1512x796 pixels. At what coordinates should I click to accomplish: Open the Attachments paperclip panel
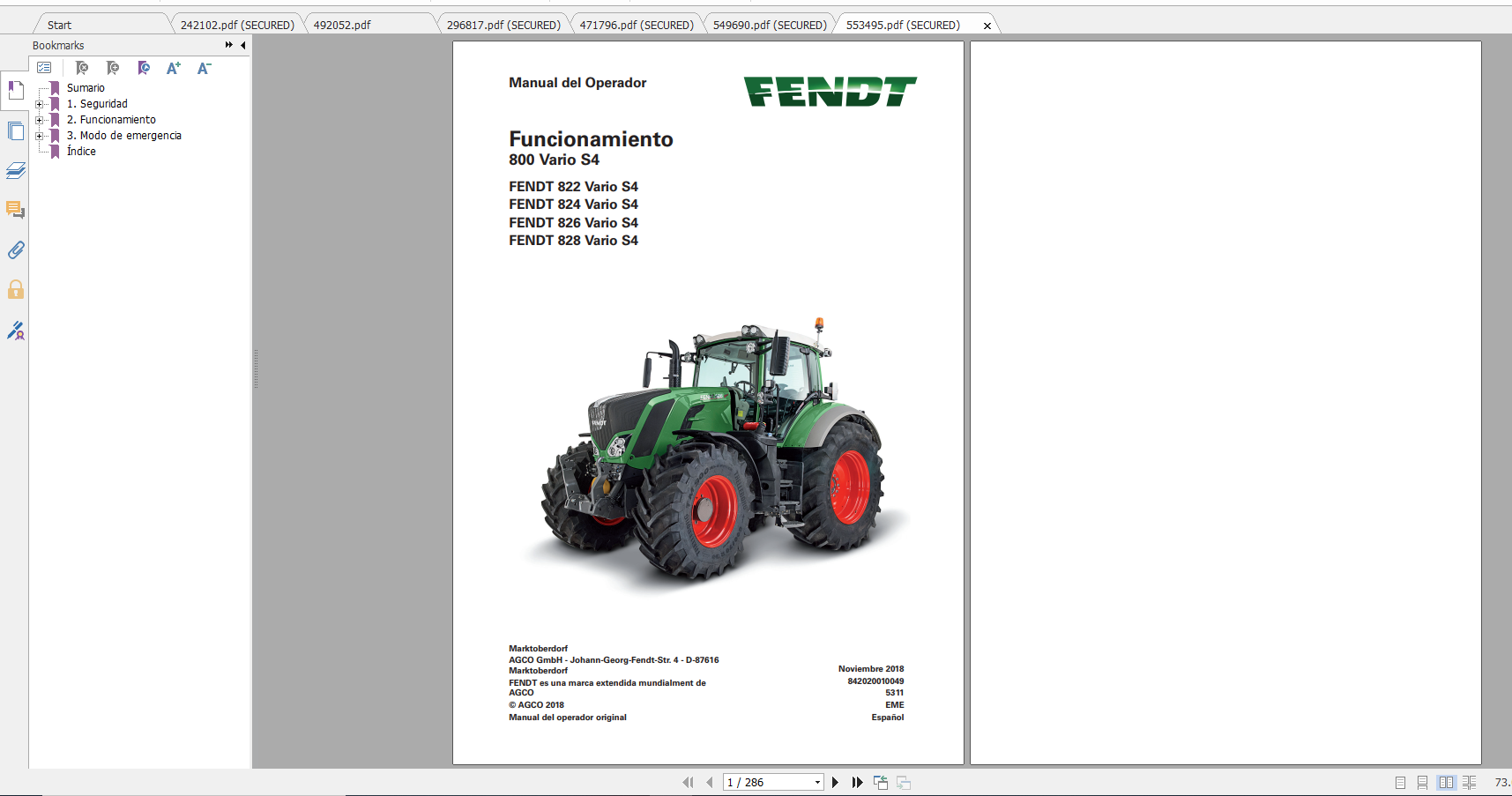point(15,250)
